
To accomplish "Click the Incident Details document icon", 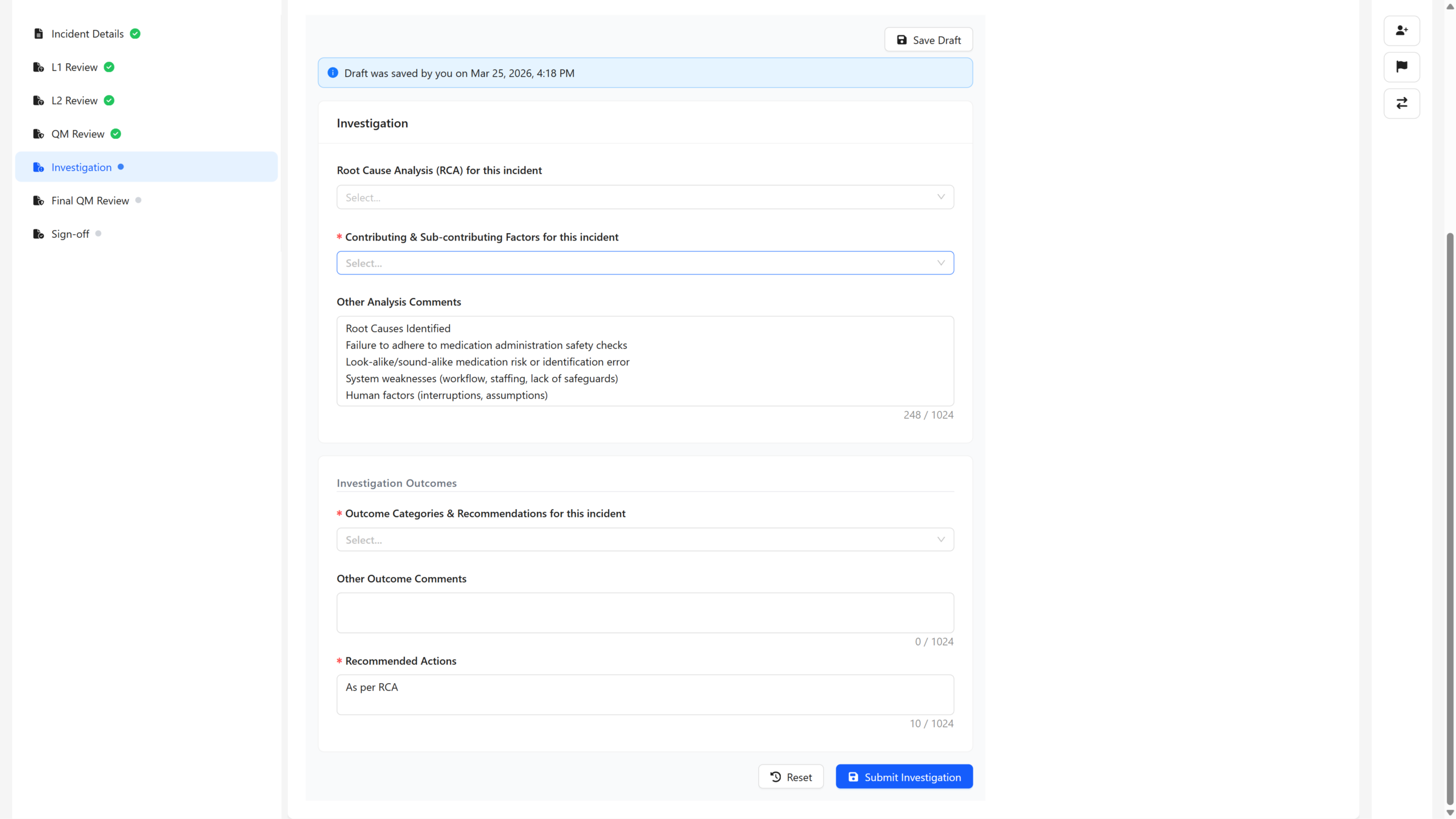I will (x=38, y=34).
